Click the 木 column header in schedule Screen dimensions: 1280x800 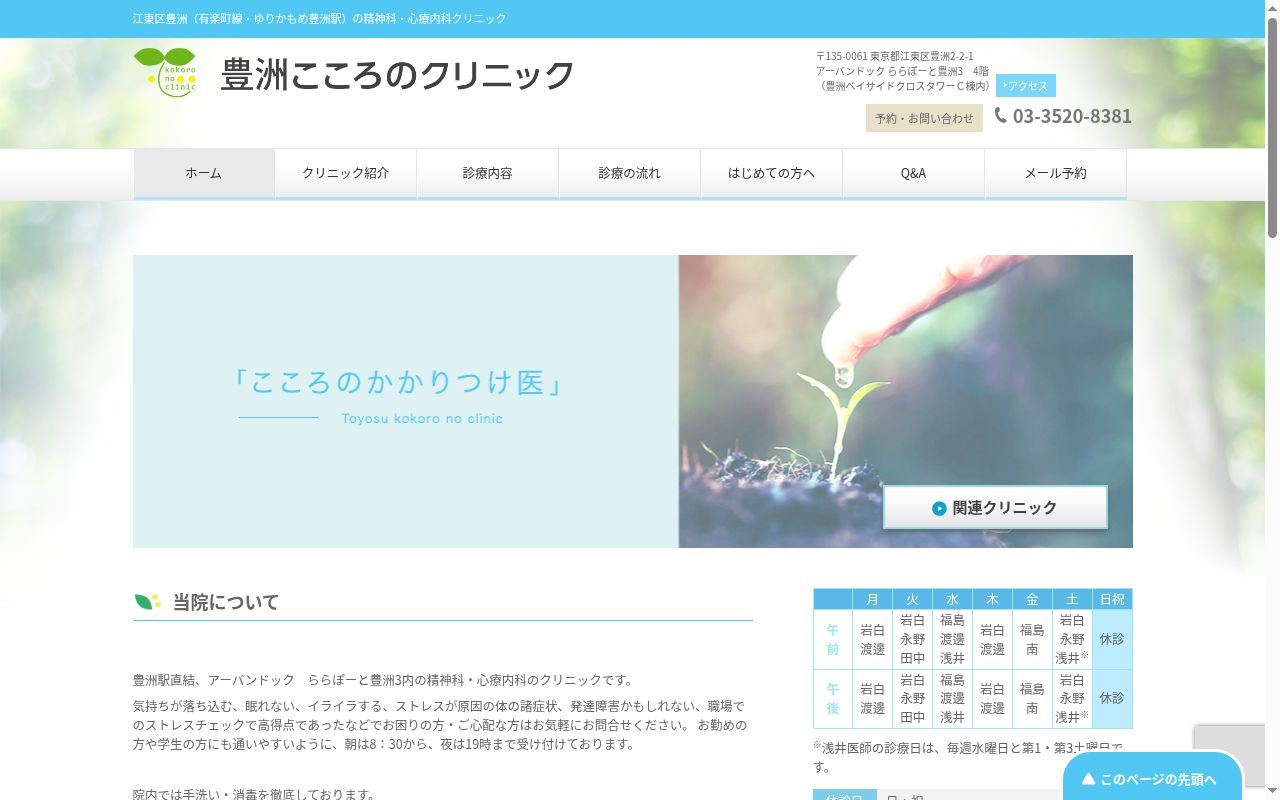[992, 599]
